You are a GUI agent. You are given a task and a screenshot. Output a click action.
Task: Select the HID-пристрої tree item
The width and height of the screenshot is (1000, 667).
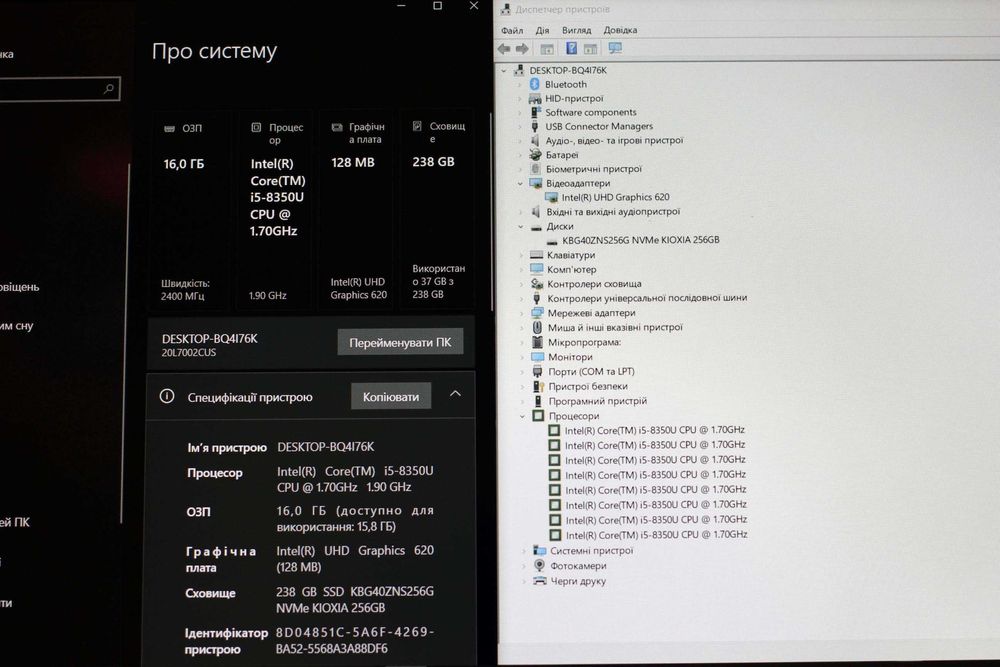pyautogui.click(x=574, y=98)
